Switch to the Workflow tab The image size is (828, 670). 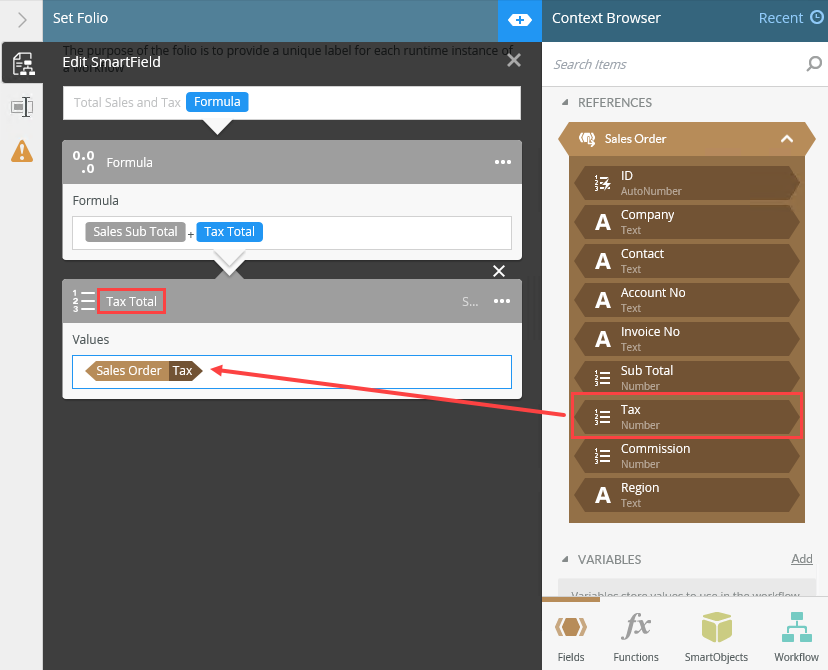(x=796, y=638)
